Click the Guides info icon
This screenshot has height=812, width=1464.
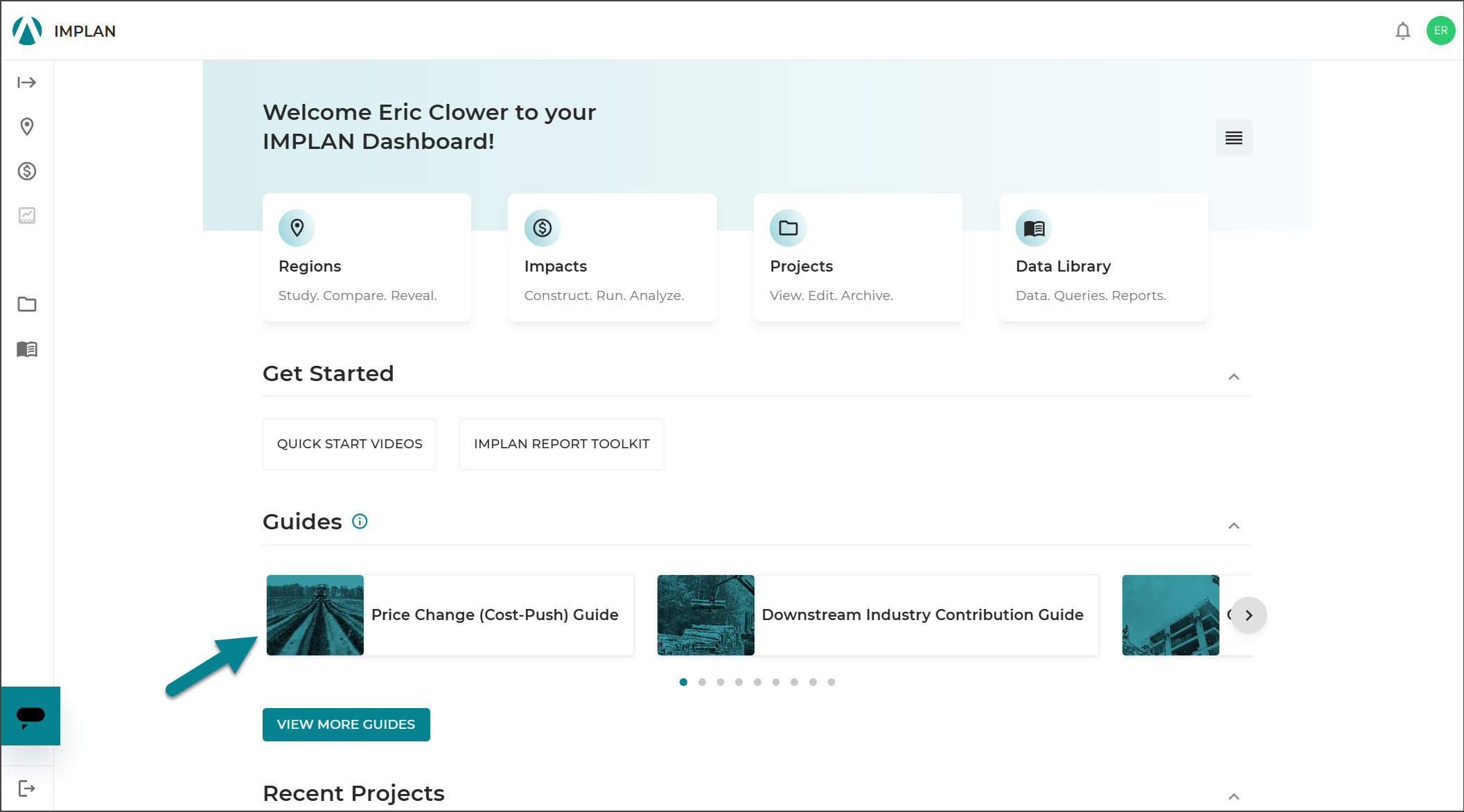tap(360, 521)
